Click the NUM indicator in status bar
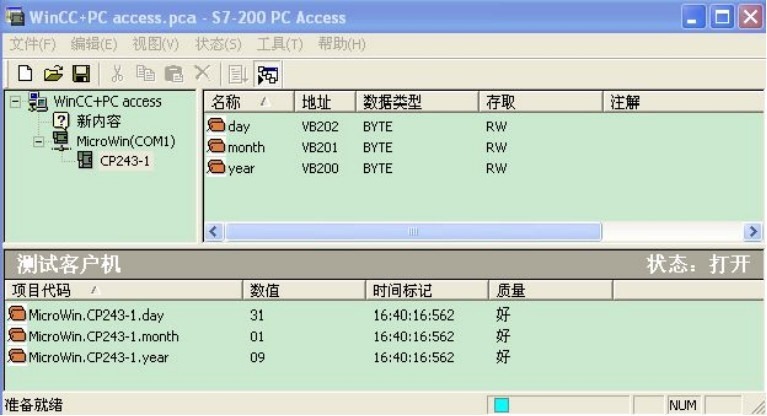Viewport: 767px width, 416px height. [682, 405]
